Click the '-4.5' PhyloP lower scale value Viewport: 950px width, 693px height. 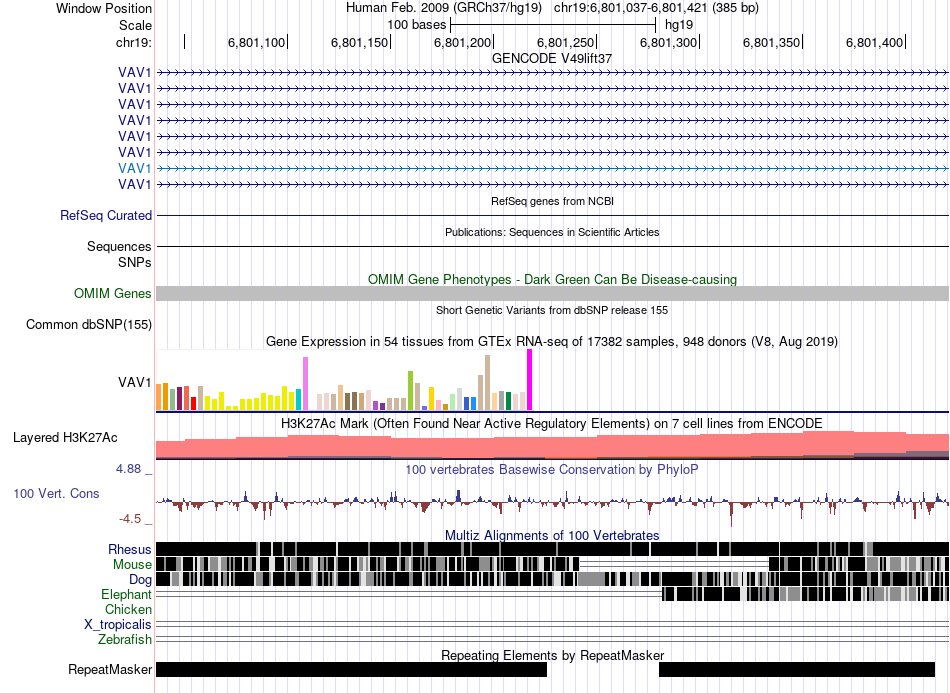tap(130, 519)
